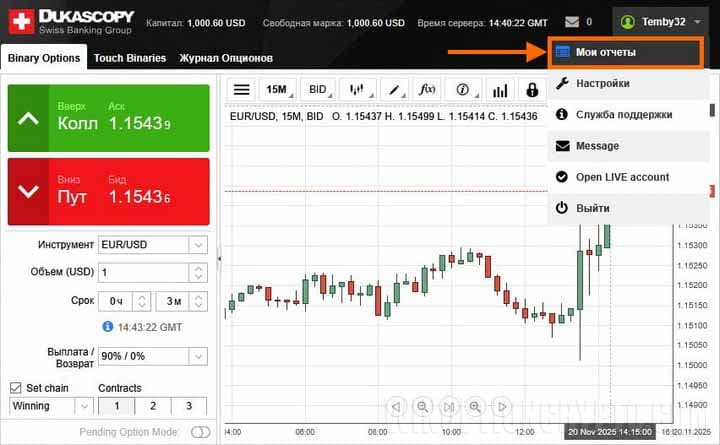Click the Свободная маржа value
Viewport: 720px width, 445px height.
click(376, 23)
